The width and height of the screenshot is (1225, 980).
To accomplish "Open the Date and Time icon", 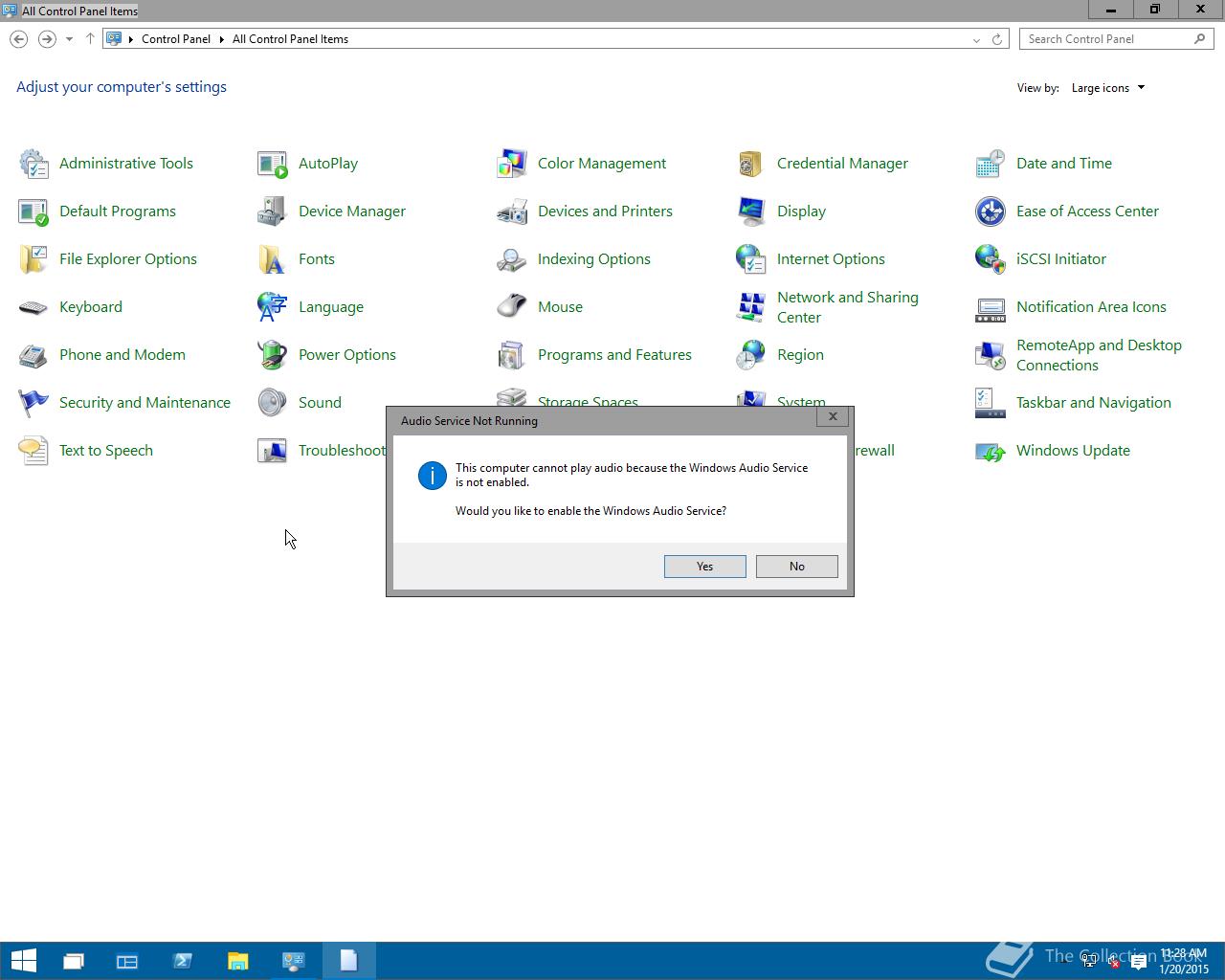I will point(991,164).
